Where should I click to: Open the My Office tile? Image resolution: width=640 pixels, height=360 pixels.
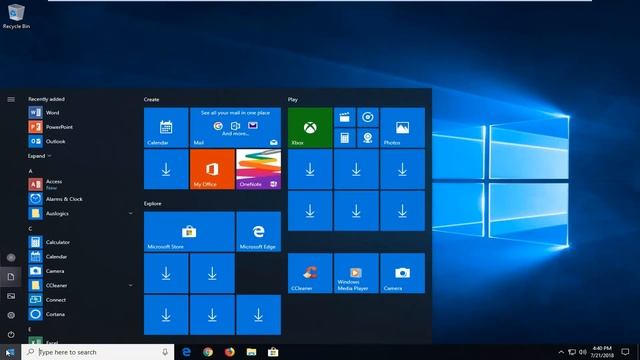[212, 169]
